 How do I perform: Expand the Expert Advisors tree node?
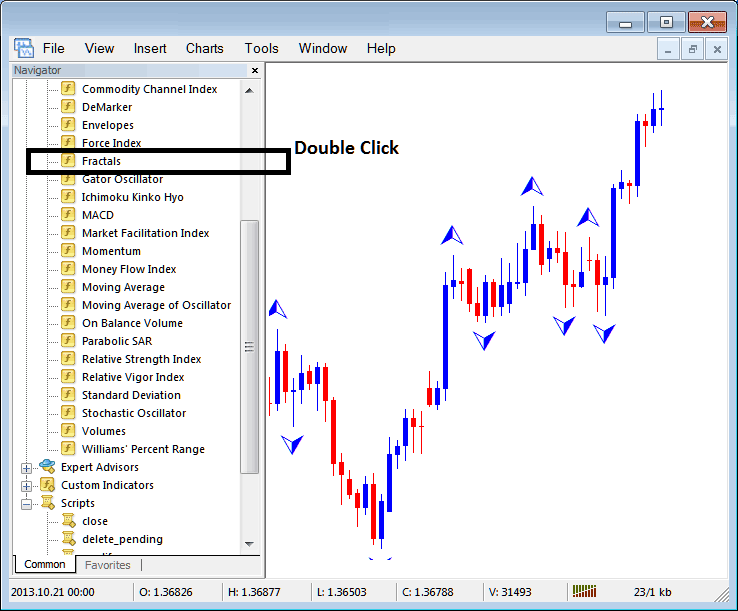(26, 468)
